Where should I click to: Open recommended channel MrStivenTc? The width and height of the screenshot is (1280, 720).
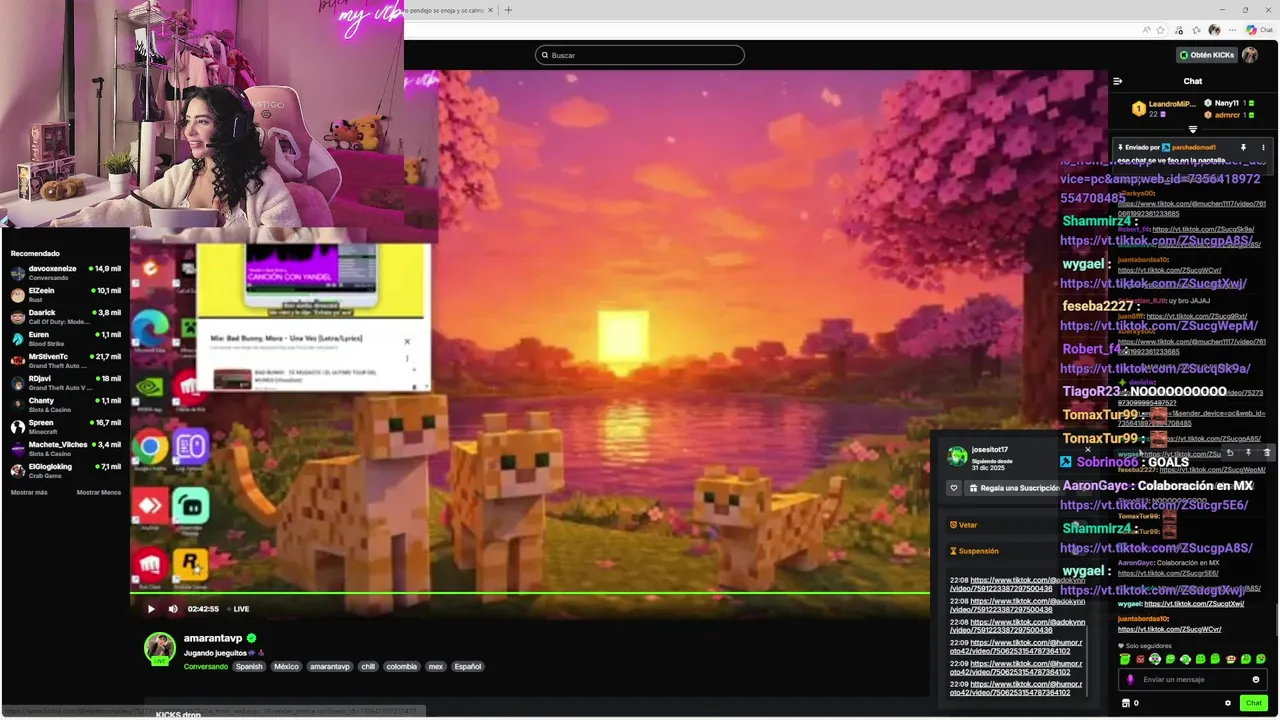point(65,360)
